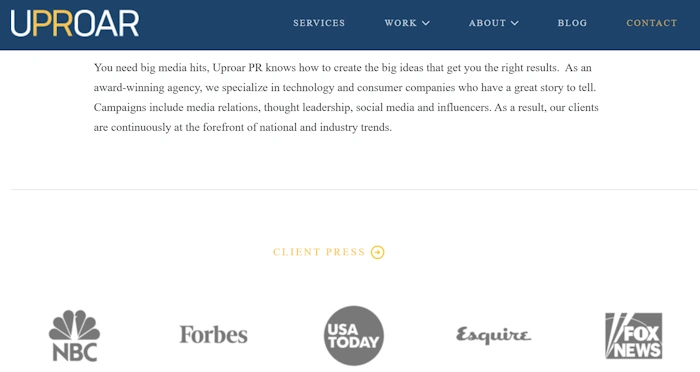Follow the Client Press link text
Screen dimensions: 700x372
click(x=319, y=252)
